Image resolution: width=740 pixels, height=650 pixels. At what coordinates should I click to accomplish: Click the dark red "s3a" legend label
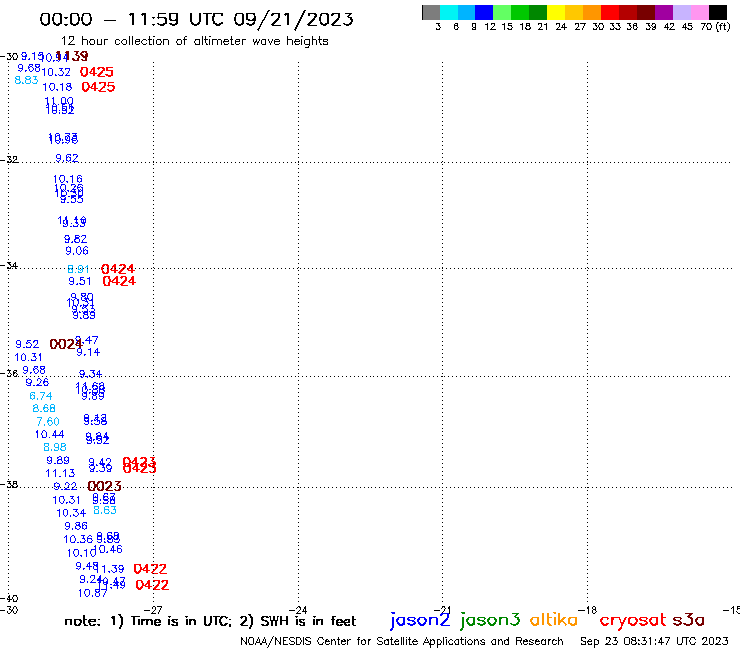coord(689,620)
